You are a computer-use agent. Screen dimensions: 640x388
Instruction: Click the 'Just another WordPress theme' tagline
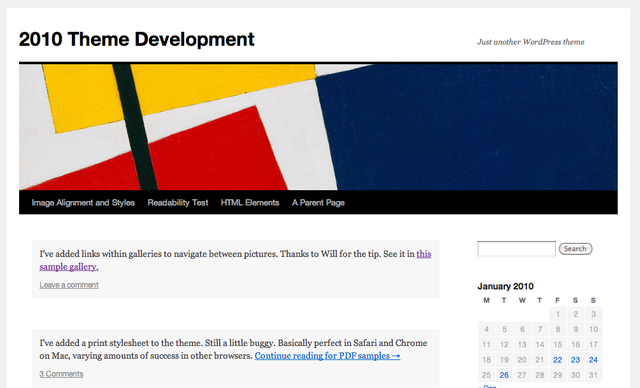point(531,42)
